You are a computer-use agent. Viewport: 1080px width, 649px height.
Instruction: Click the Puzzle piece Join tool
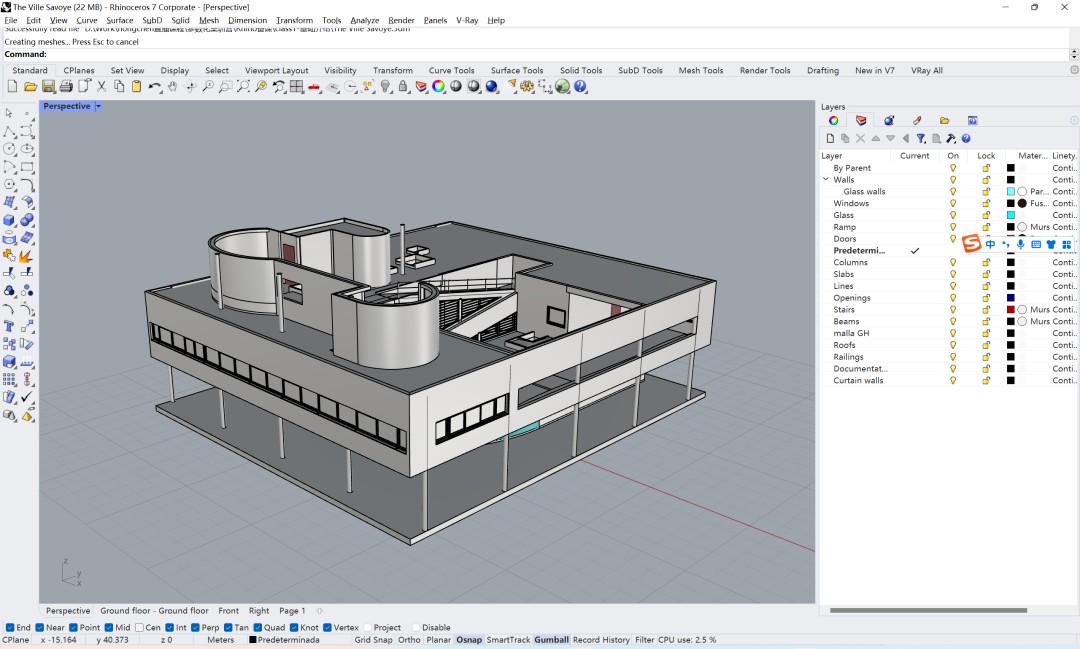coord(10,256)
